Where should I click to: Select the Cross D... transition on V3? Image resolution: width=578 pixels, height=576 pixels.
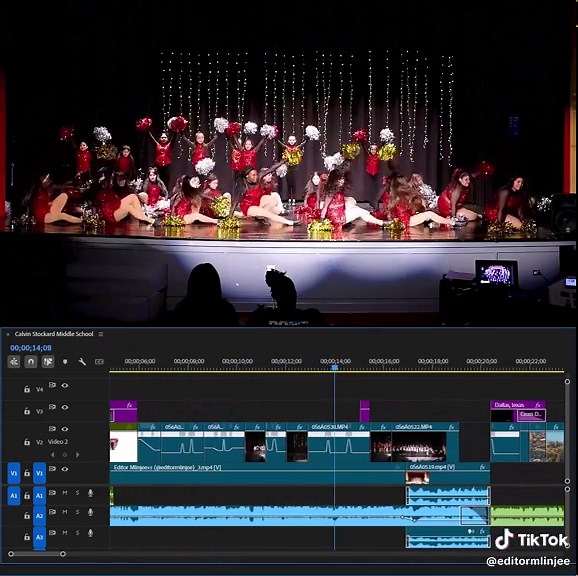tap(531, 415)
